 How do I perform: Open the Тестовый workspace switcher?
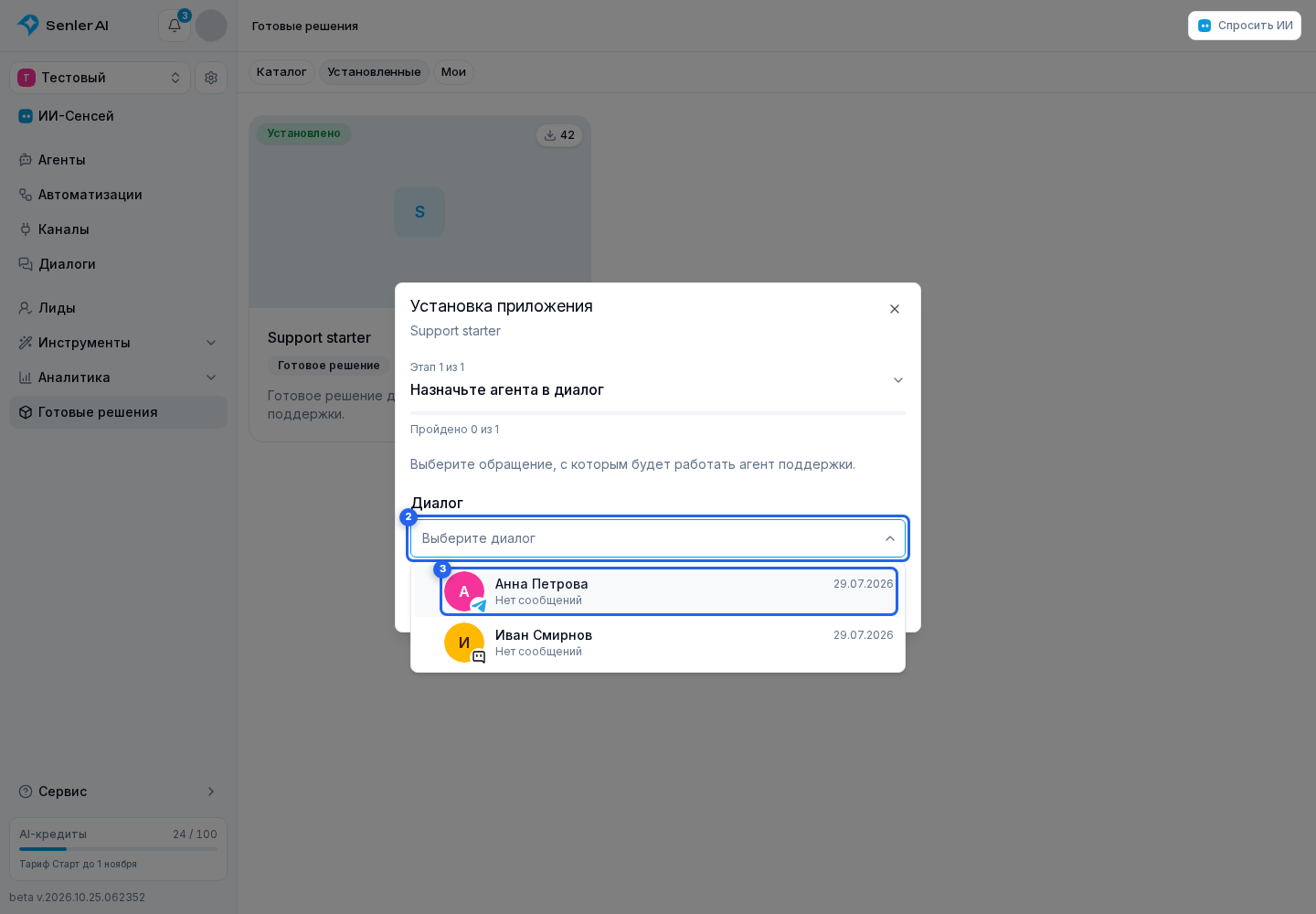click(x=101, y=78)
